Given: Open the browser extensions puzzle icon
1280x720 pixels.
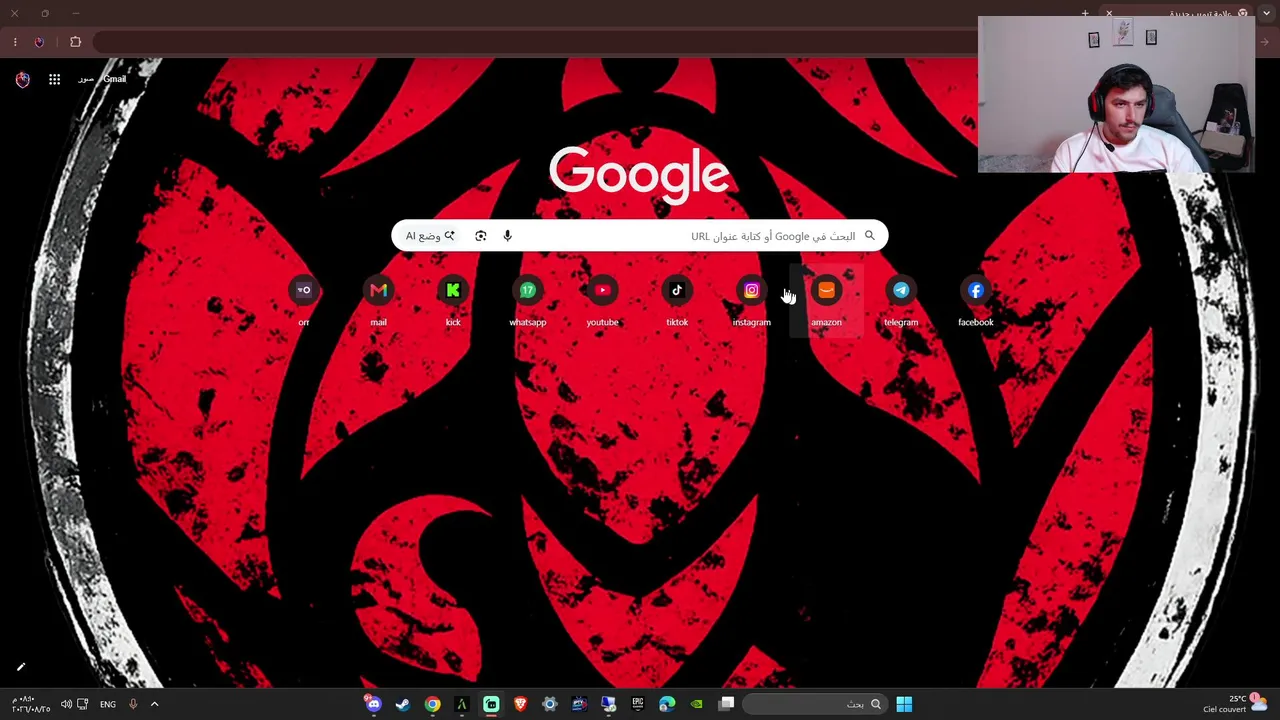Looking at the screenshot, I should 75,42.
